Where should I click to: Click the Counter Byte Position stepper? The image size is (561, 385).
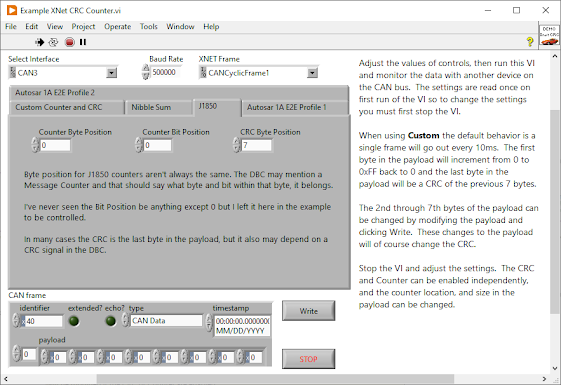35,145
